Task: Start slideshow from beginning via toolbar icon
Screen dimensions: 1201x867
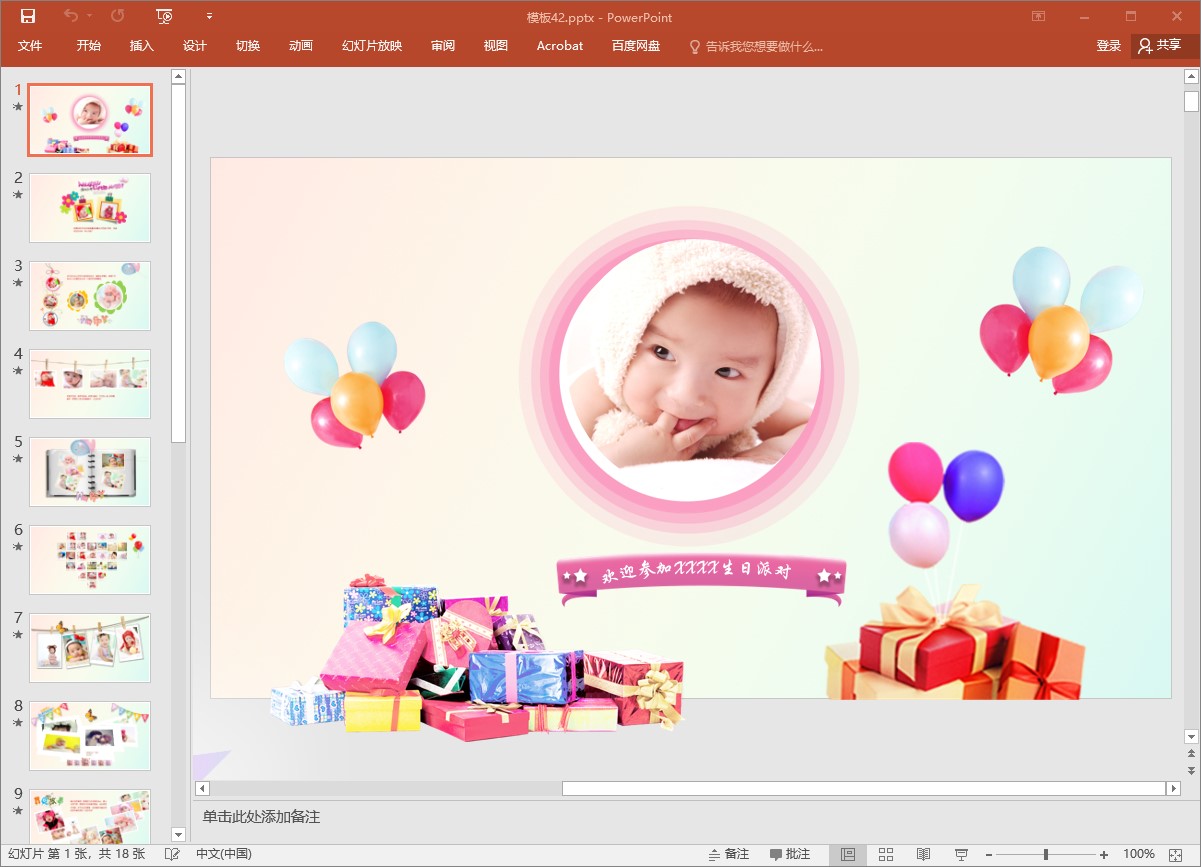Action: pyautogui.click(x=165, y=16)
